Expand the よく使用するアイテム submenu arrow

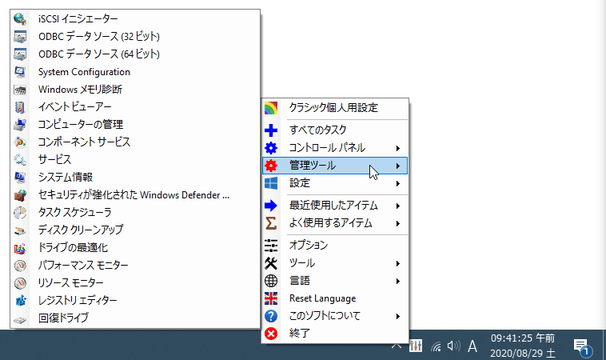(398, 224)
